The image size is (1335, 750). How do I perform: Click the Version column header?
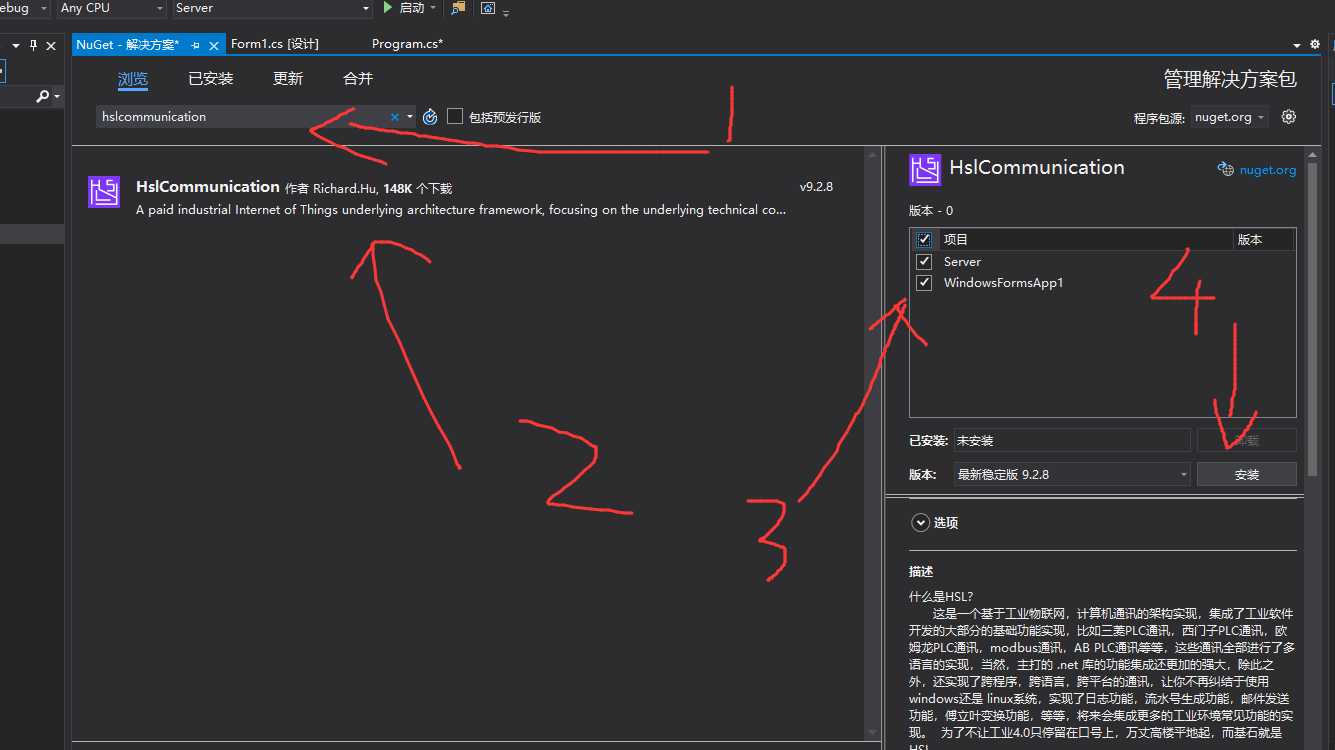click(x=1264, y=240)
